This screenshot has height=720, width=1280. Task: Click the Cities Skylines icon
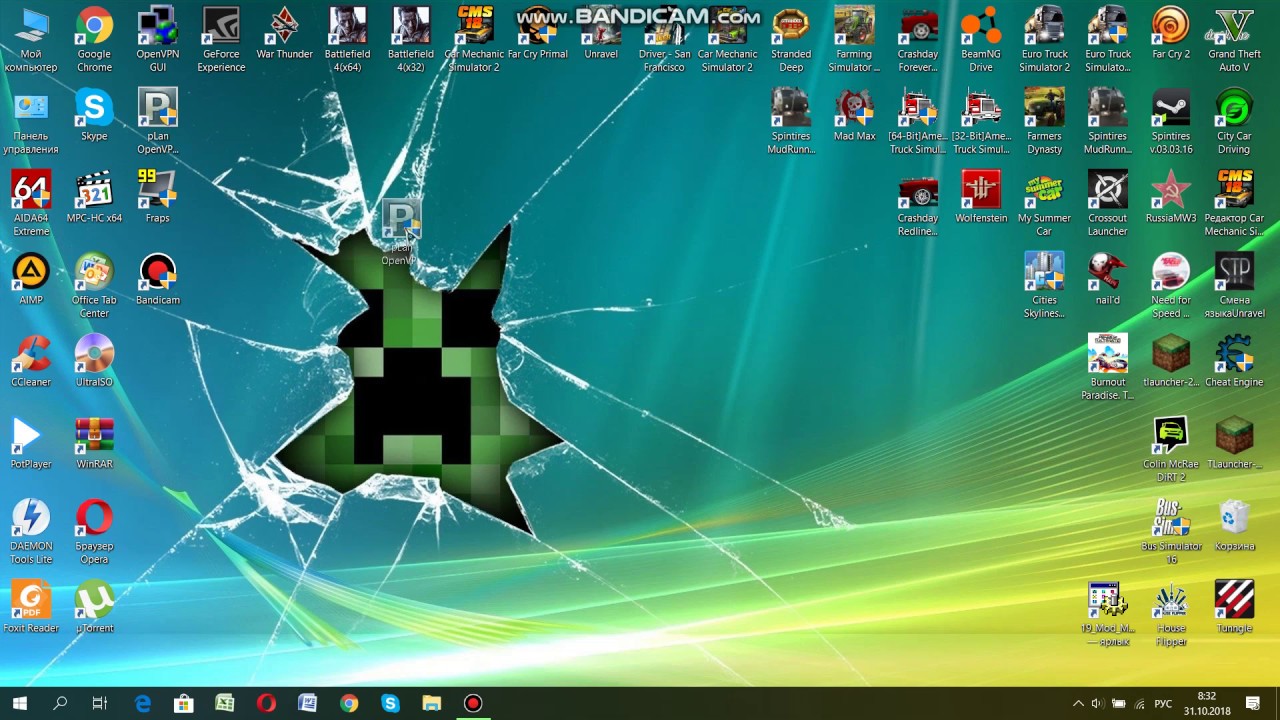coord(1044,284)
